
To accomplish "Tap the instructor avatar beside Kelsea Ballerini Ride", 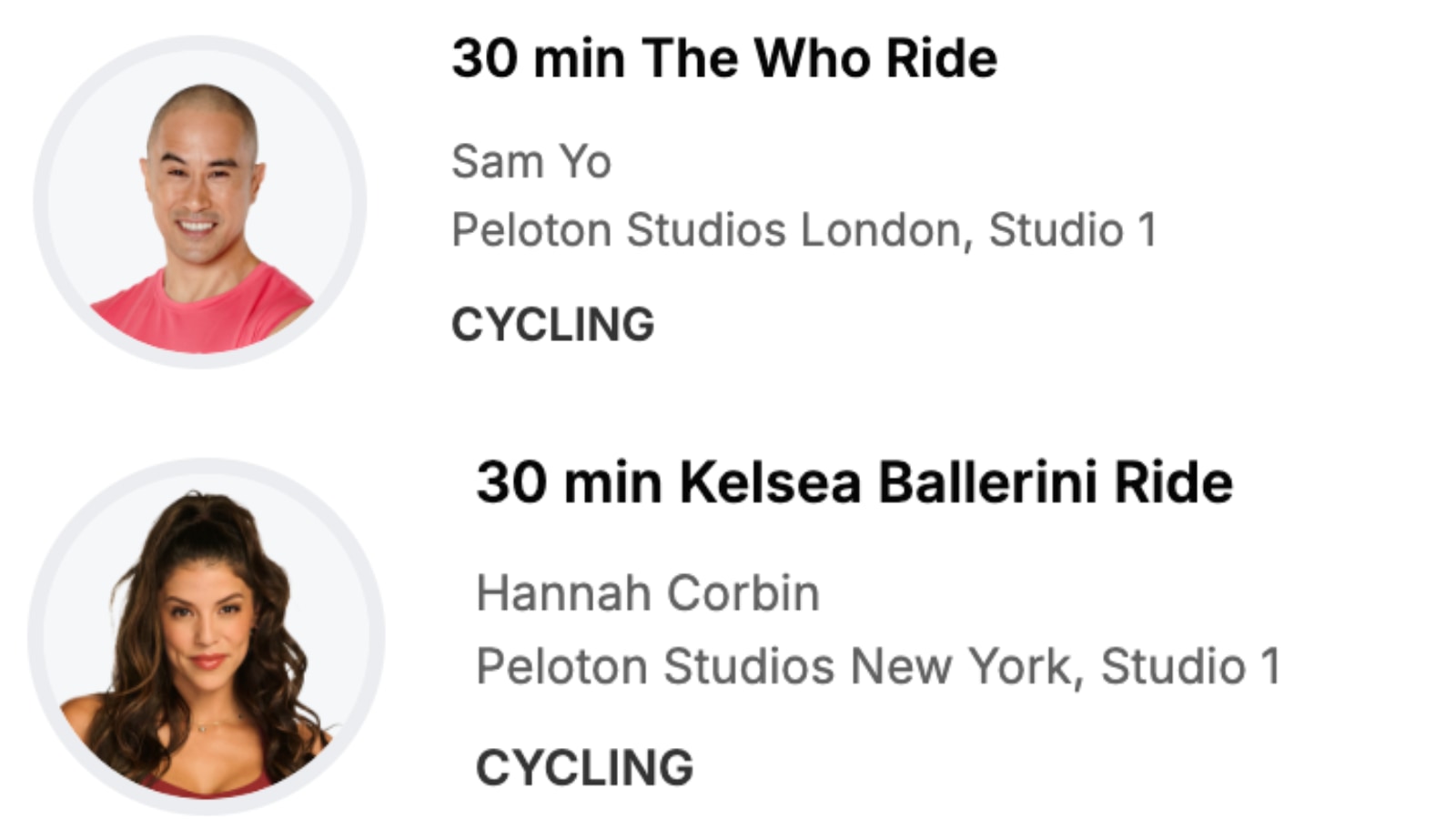I will [x=207, y=636].
